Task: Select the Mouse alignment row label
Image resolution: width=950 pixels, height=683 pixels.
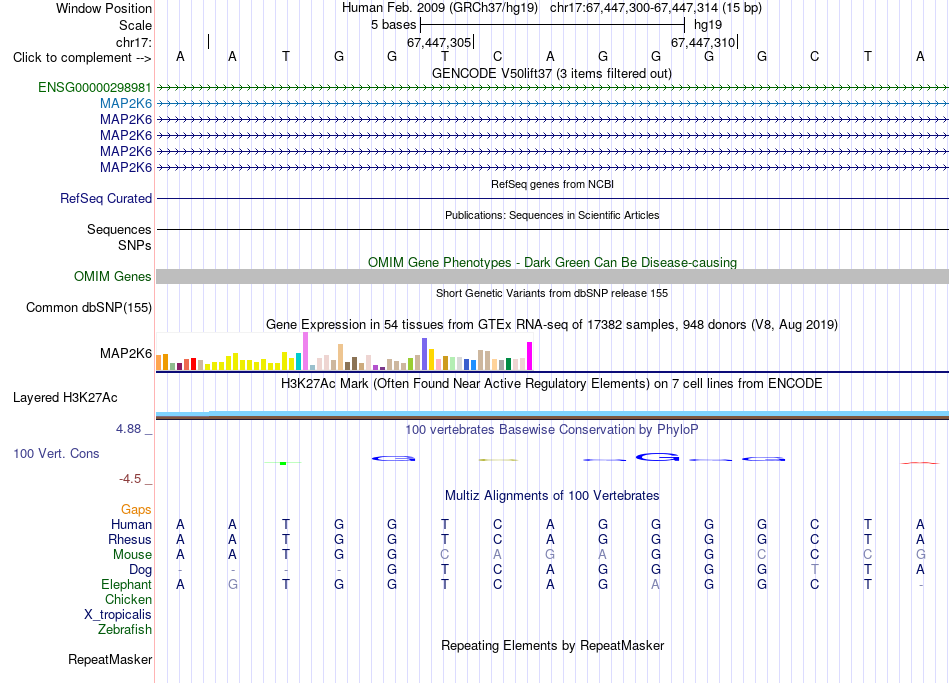Action: coord(133,555)
